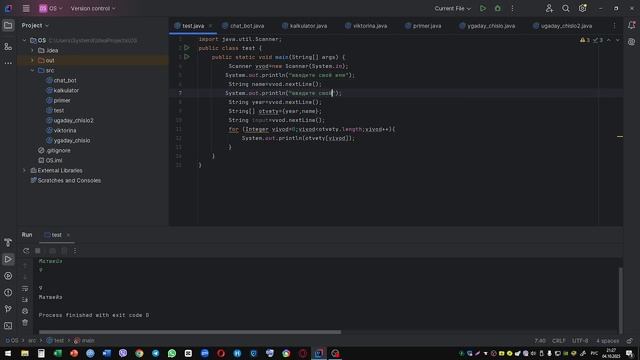
Task: Open WhatsApp from the taskbar
Action: pyautogui.click(x=172, y=353)
